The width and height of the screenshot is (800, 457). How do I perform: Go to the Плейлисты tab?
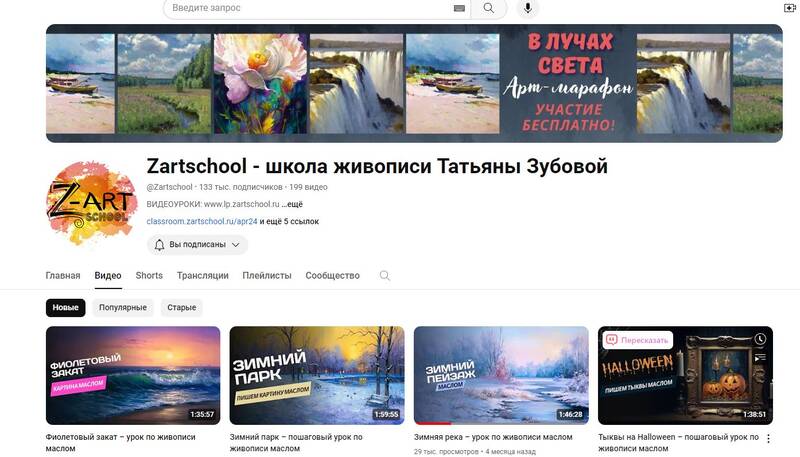pyautogui.click(x=267, y=276)
